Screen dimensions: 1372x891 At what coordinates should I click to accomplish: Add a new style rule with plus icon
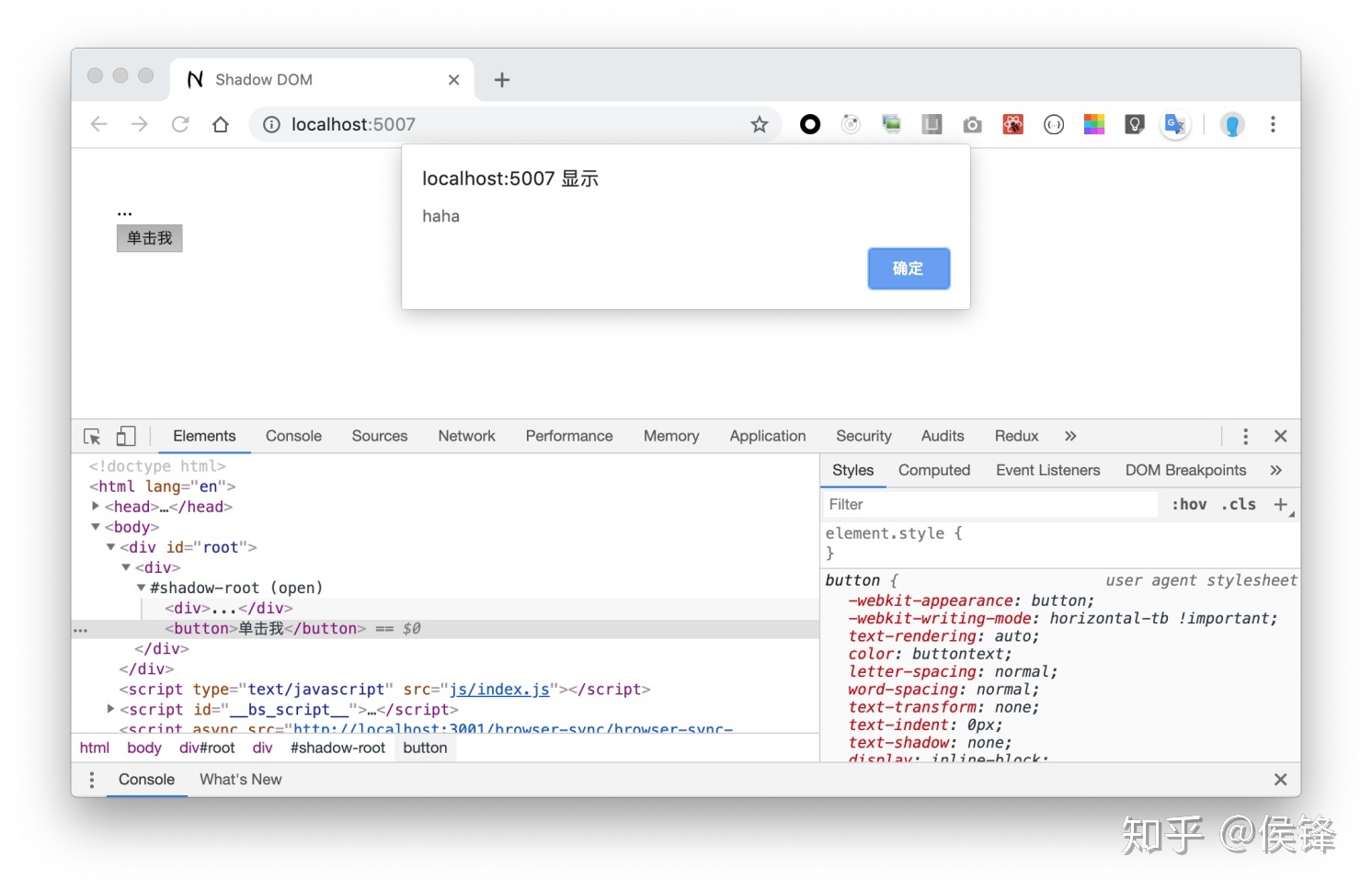[x=1280, y=504]
